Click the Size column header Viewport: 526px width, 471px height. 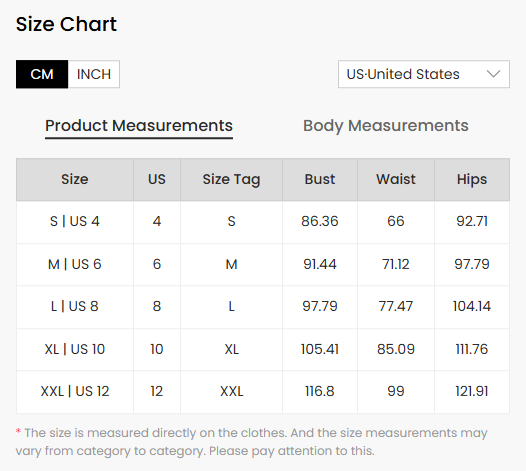75,179
